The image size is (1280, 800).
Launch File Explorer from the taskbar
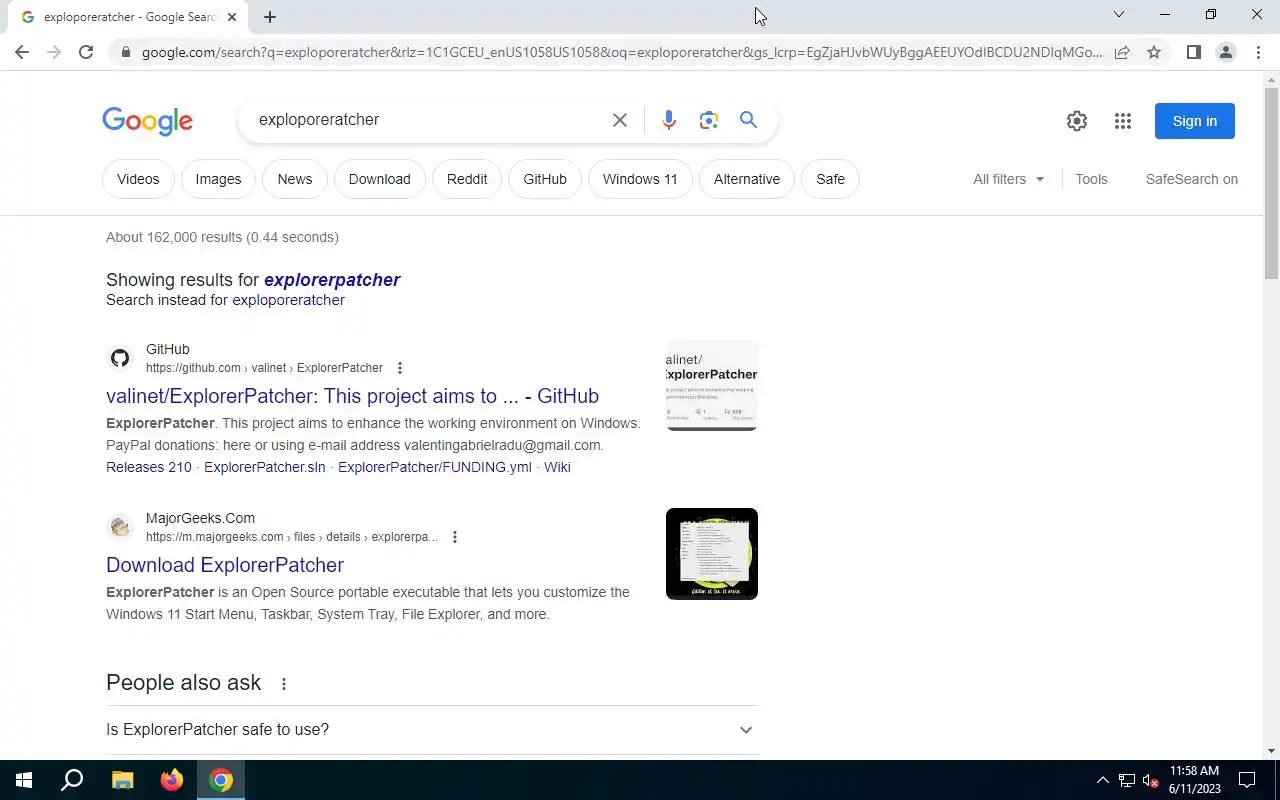122,780
